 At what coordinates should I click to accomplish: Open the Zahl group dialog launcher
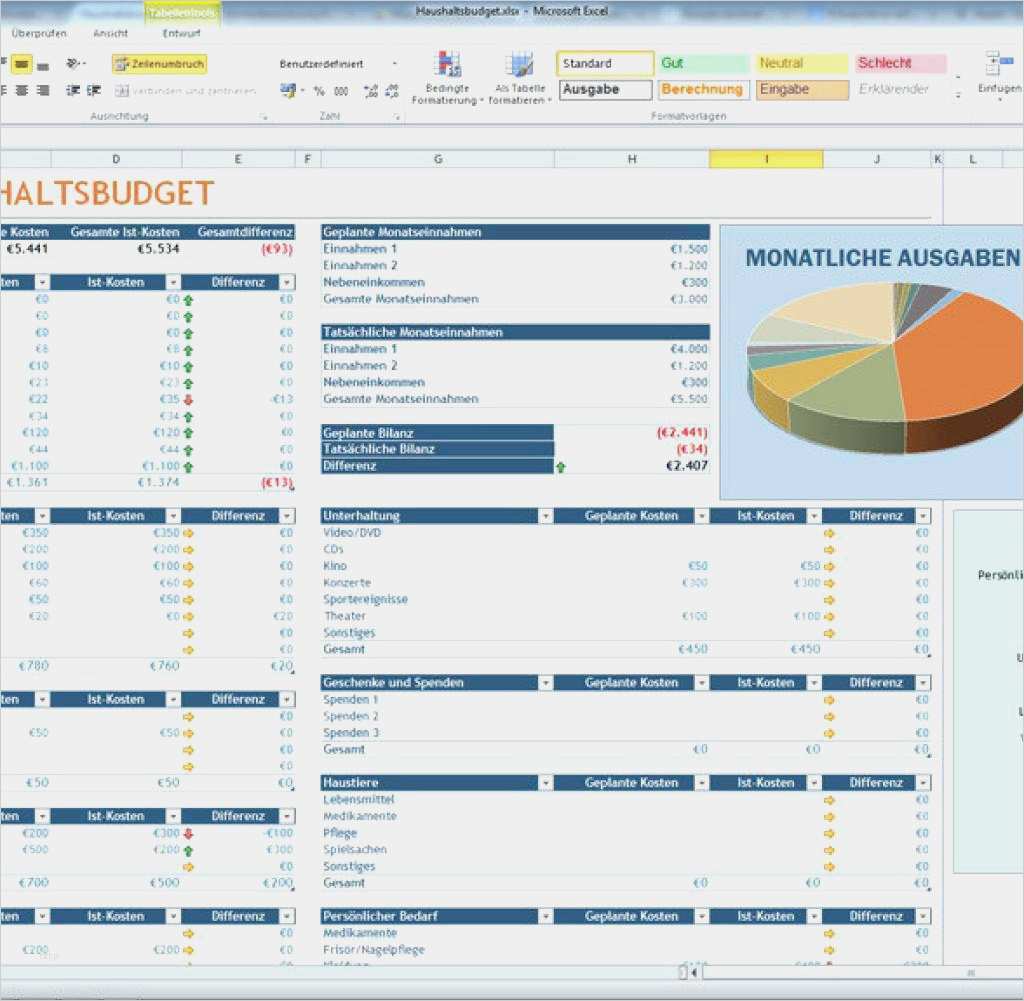pyautogui.click(x=397, y=116)
